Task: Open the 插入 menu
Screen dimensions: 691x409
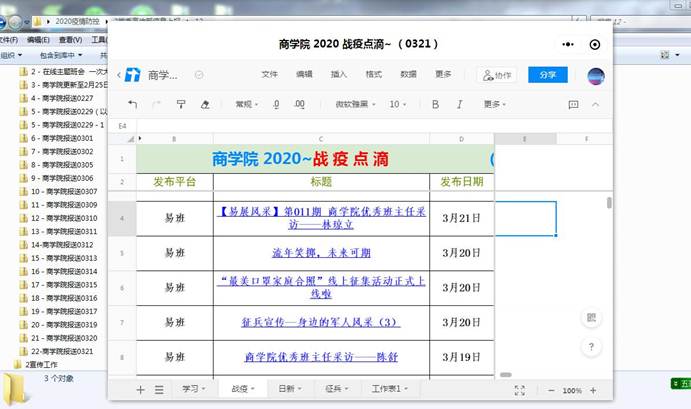Action: [339, 75]
